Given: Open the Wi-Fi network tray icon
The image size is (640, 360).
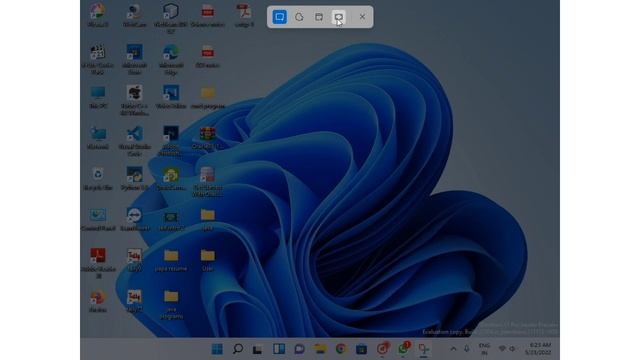Looking at the screenshot, I should [x=502, y=349].
